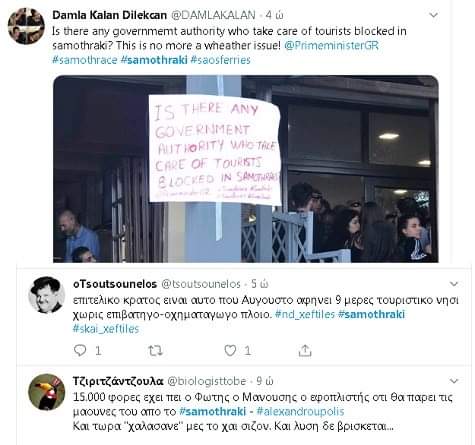Open oTsoutsounelos profile avatar
Image resolution: width=475 pixels, height=445 pixels.
pyautogui.click(x=46, y=295)
